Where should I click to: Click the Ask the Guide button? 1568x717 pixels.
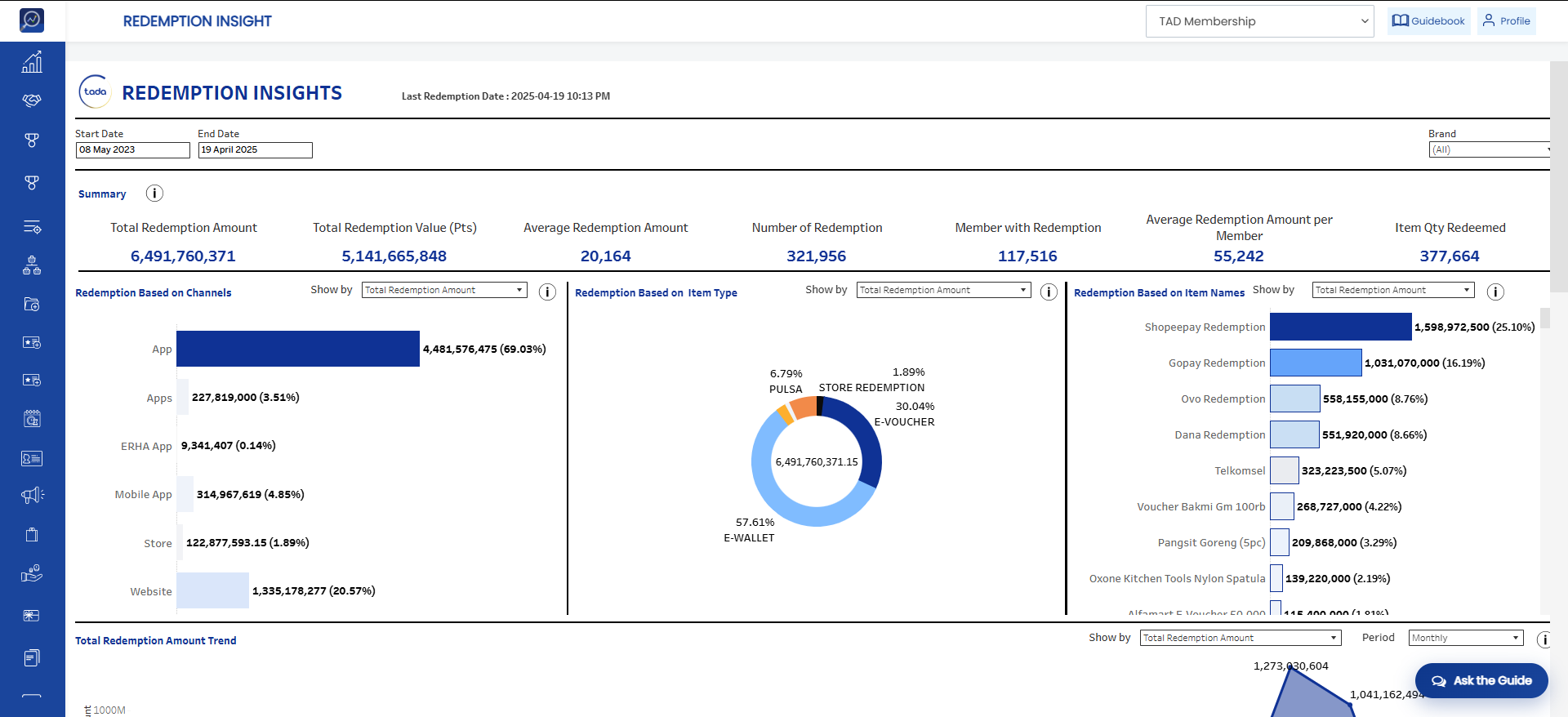1481,680
